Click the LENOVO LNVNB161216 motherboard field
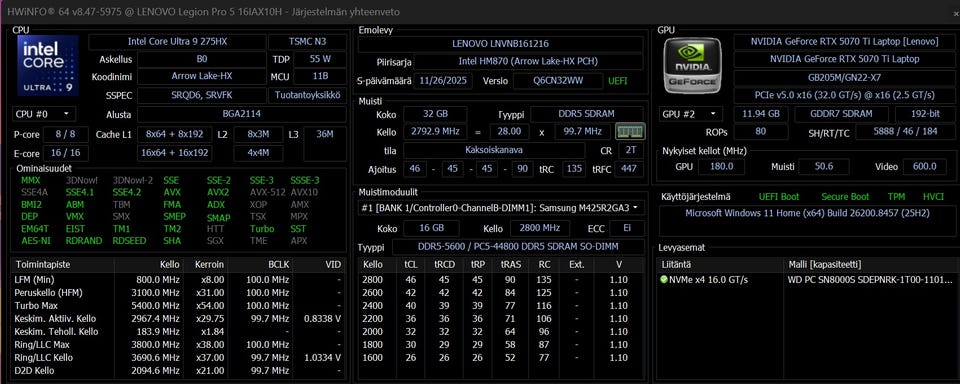The image size is (960, 384). (x=500, y=44)
